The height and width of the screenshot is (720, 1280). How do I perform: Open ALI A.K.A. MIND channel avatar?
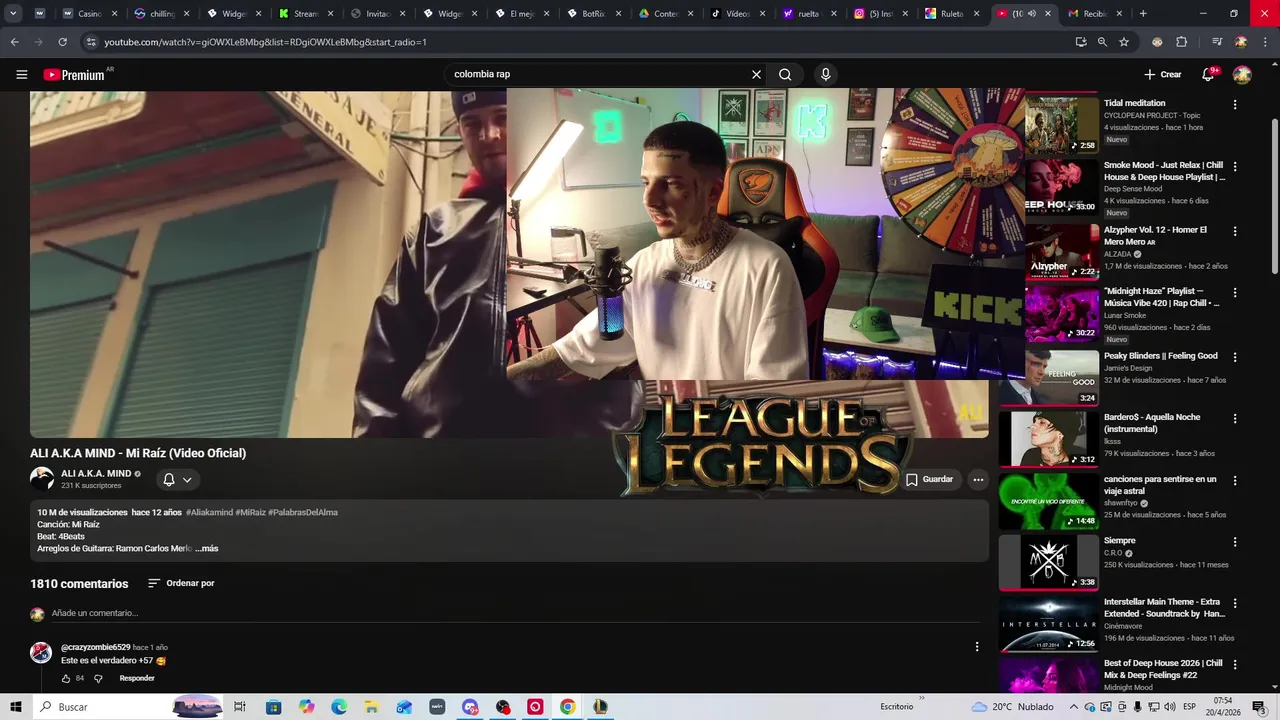coord(42,478)
